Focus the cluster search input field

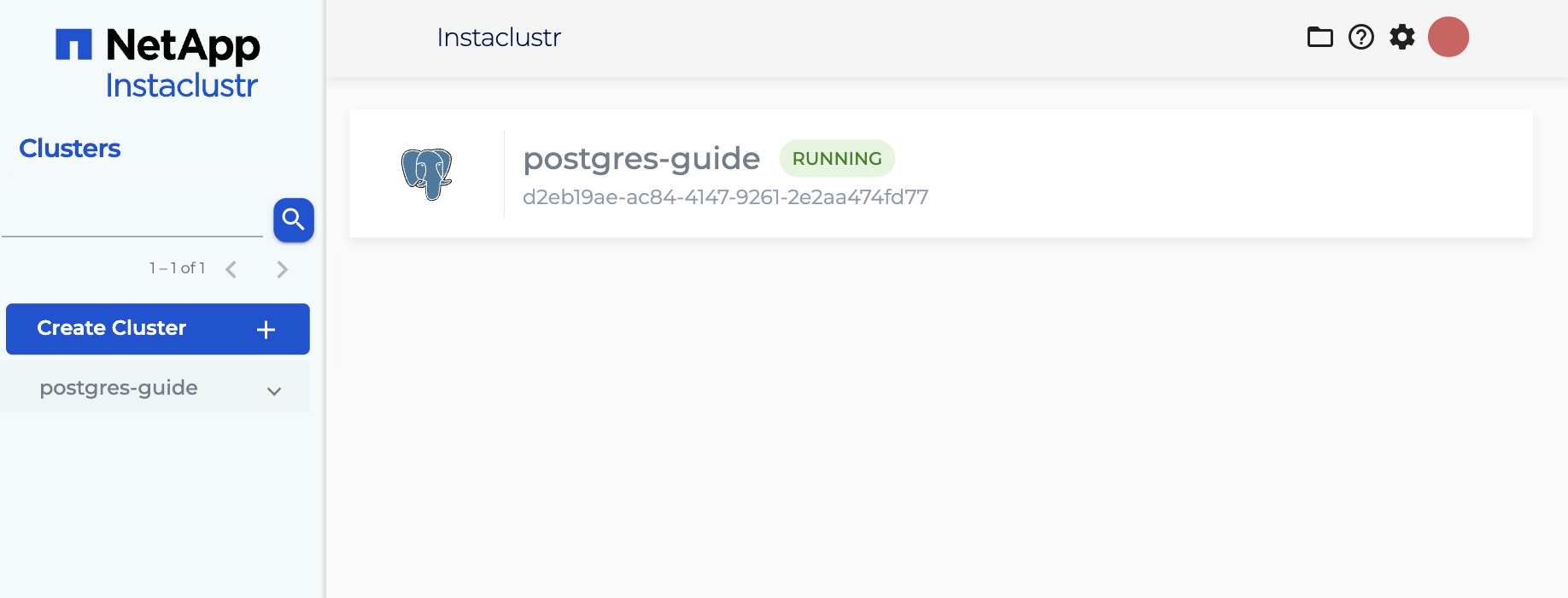[x=132, y=220]
